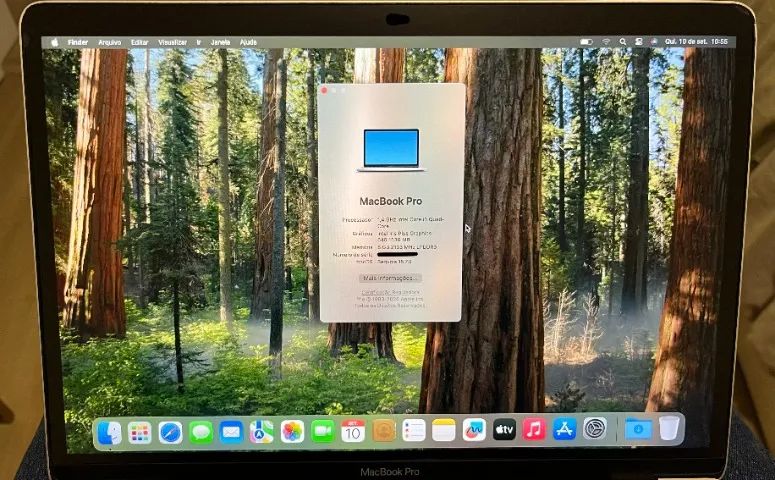Open Finder from the Dock

(x=110, y=432)
